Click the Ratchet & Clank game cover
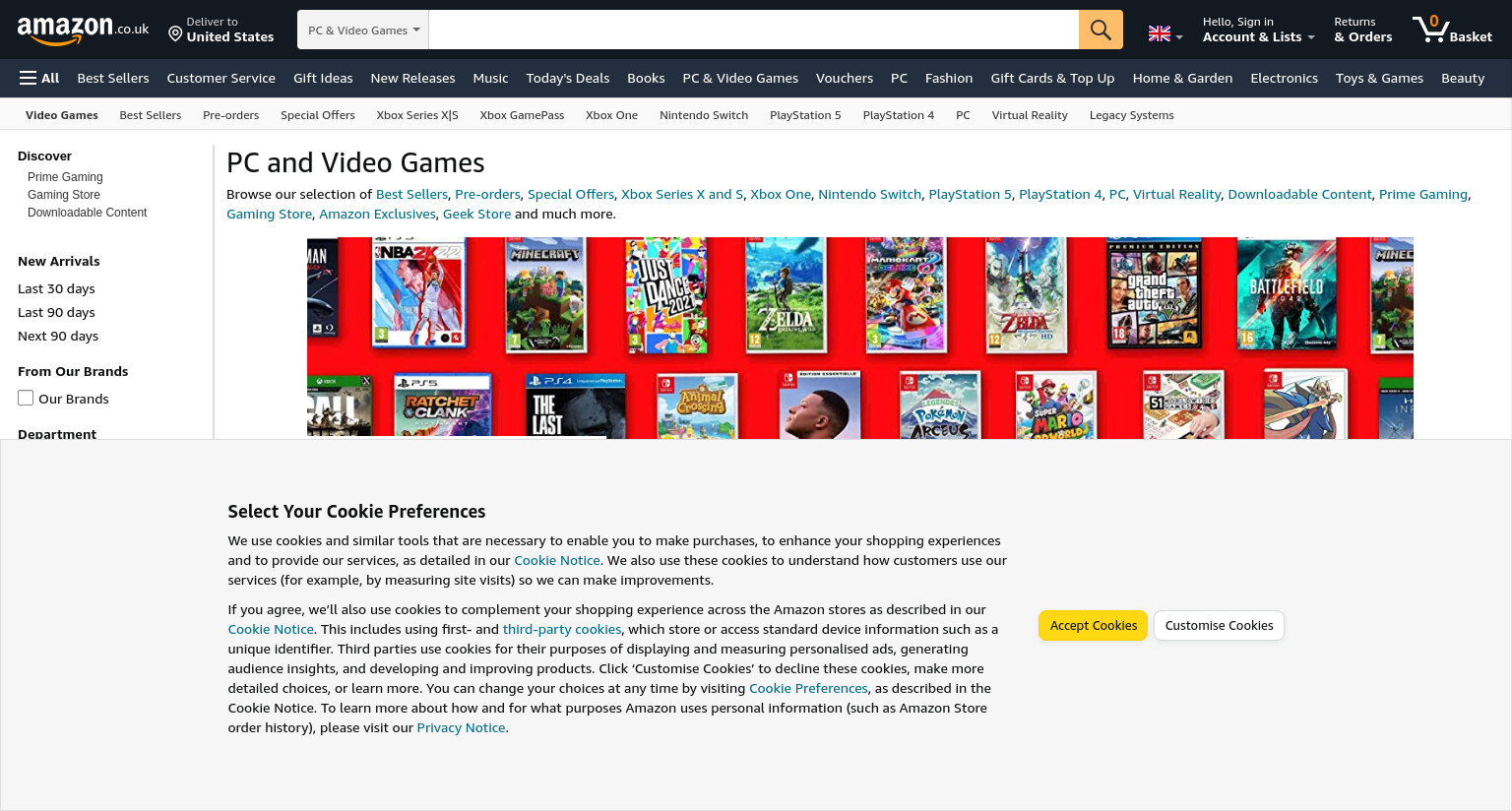1512x811 pixels. pyautogui.click(x=442, y=405)
